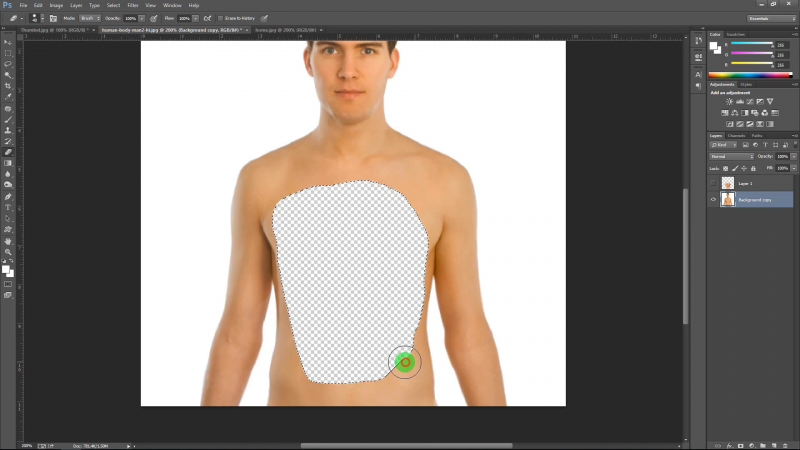Open the layer Opacity dropdown arrow

(x=793, y=157)
